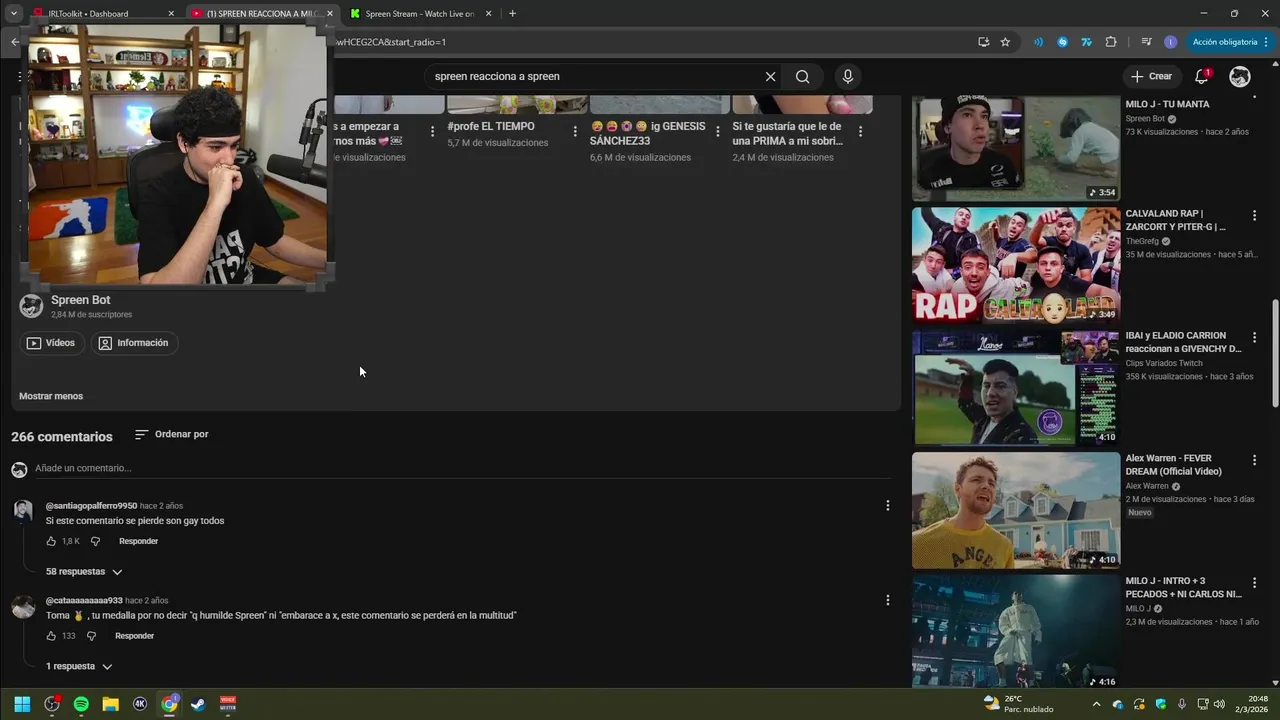Dislike the comment by cataaaaaaaaa933
Viewport: 1280px width, 720px height.
(x=91, y=636)
